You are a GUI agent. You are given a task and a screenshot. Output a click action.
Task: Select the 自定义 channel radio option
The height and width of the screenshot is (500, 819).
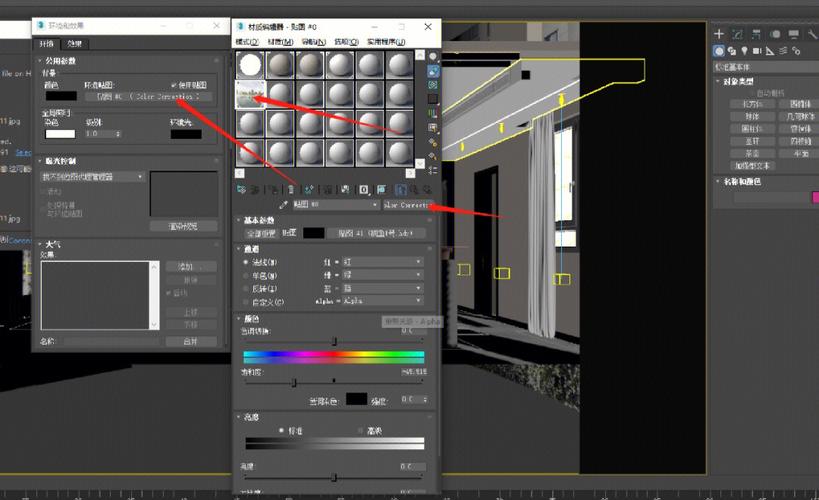pyautogui.click(x=247, y=301)
